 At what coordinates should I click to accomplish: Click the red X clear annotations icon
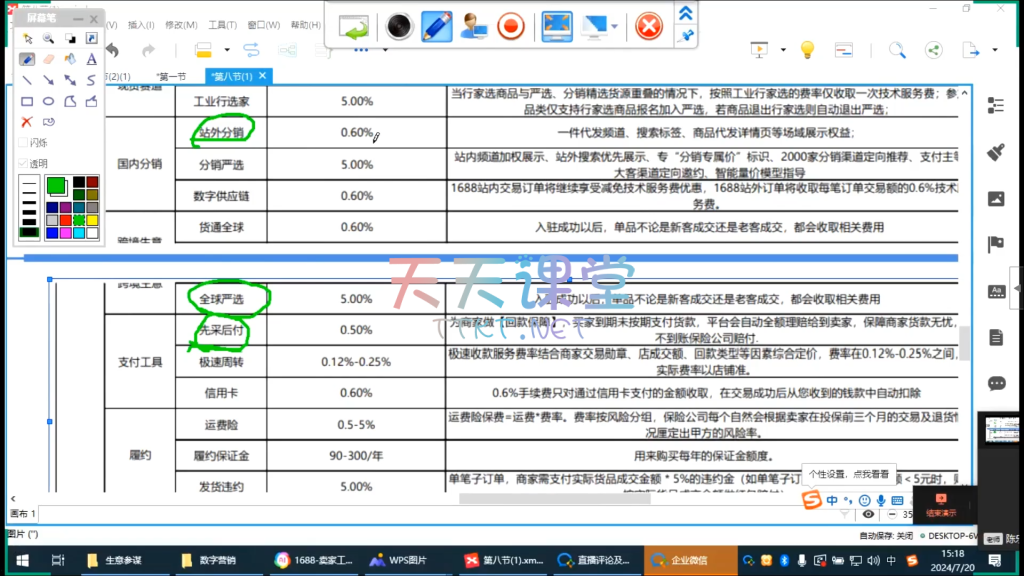pyautogui.click(x=27, y=121)
